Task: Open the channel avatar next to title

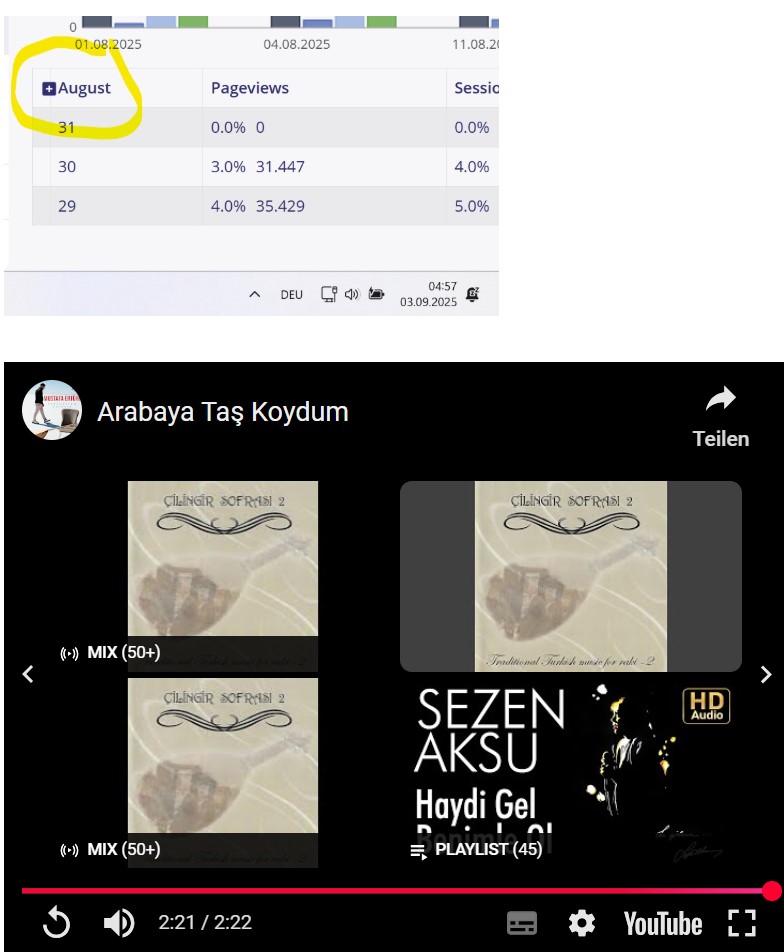Action: 52,410
